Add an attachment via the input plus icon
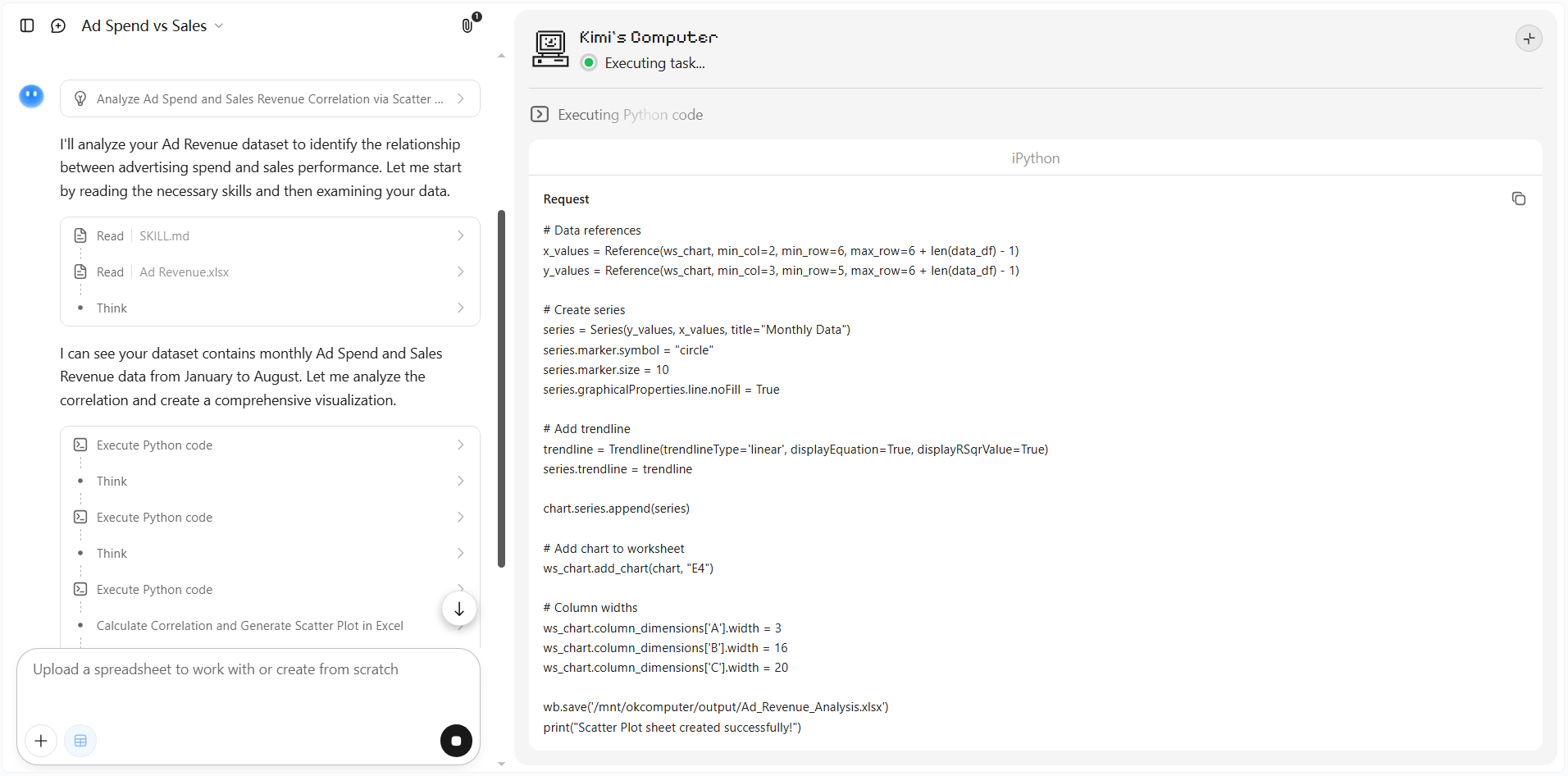1568x776 pixels. click(41, 741)
